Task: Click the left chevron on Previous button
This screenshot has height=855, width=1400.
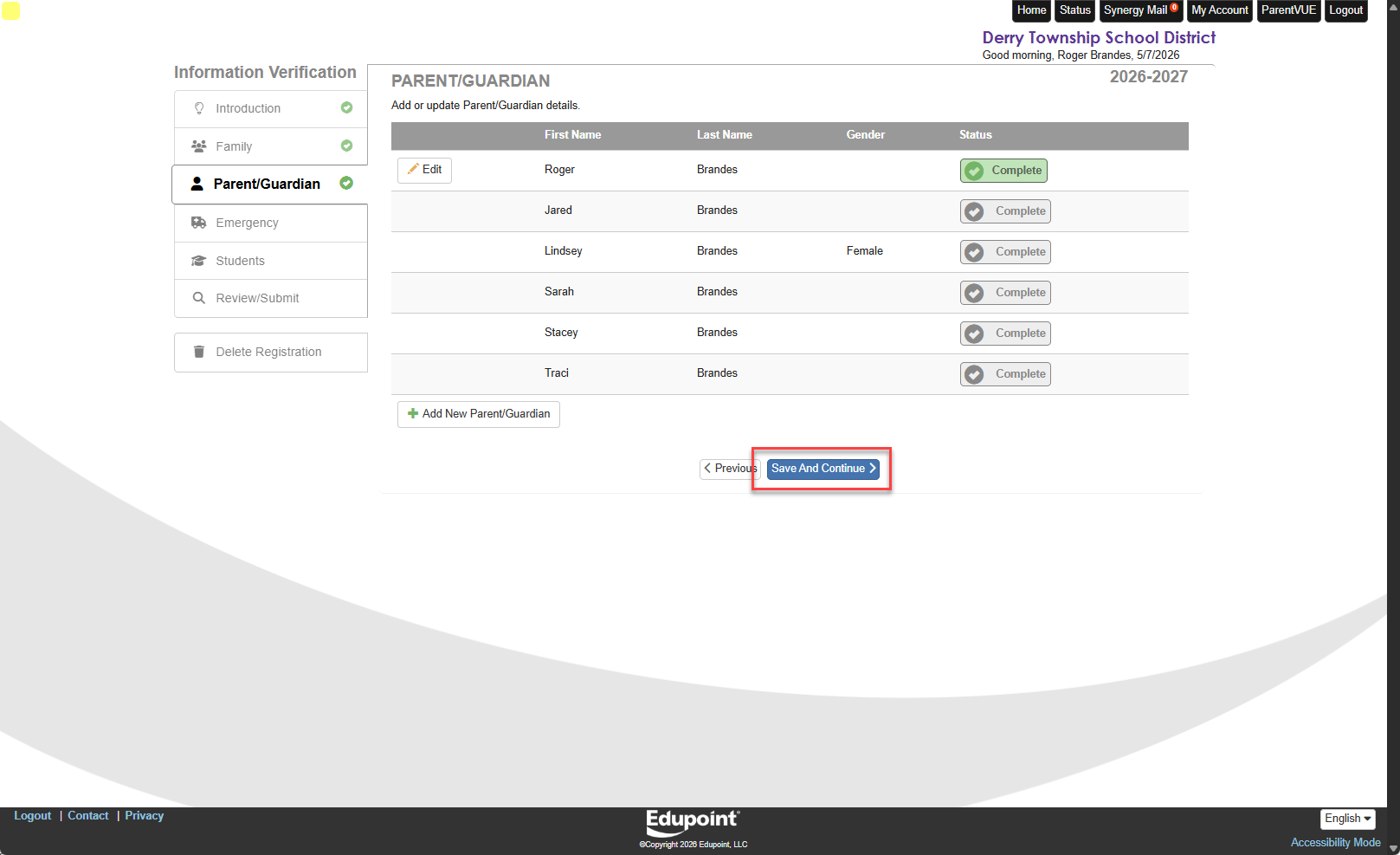Action: click(707, 468)
